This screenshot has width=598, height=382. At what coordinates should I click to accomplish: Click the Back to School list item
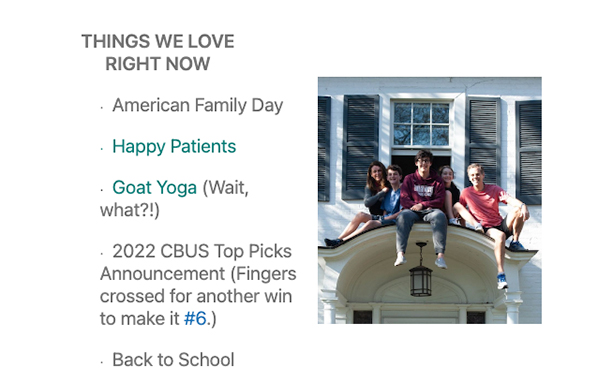point(173,360)
